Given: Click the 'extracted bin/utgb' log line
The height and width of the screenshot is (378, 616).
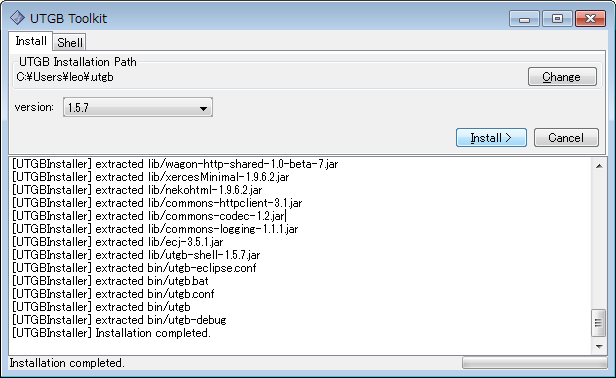Looking at the screenshot, I should pyautogui.click(x=101, y=306).
